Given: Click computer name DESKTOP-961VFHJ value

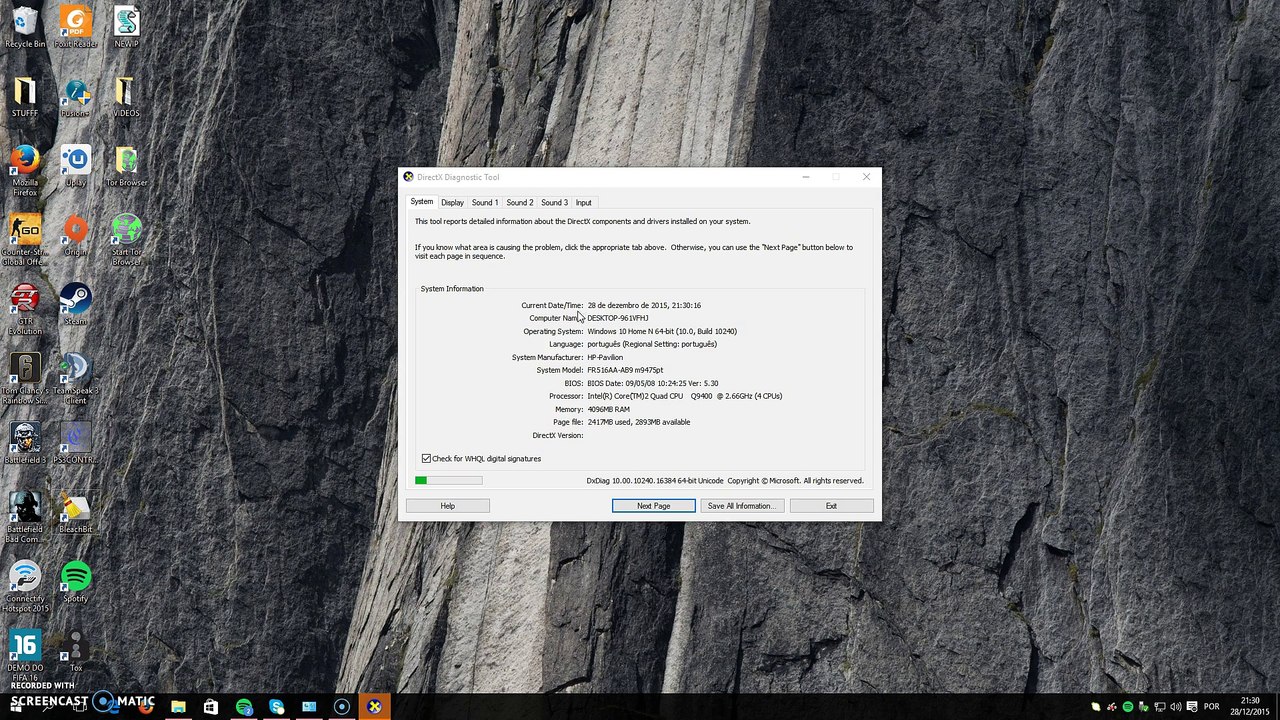Looking at the screenshot, I should 618,318.
